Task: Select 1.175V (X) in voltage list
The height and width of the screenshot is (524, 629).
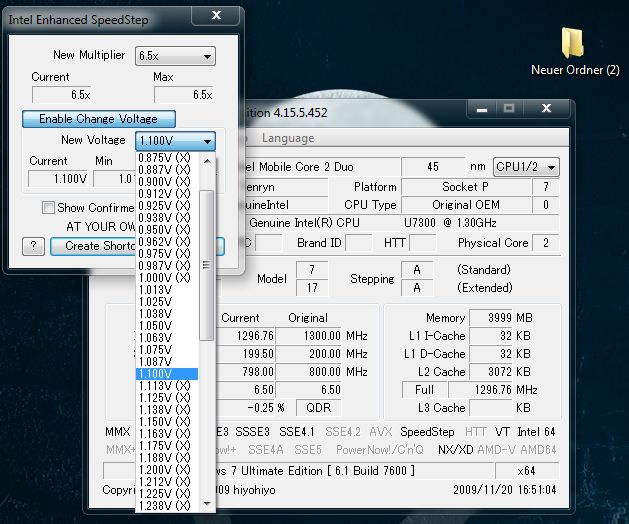Action: tap(167, 446)
